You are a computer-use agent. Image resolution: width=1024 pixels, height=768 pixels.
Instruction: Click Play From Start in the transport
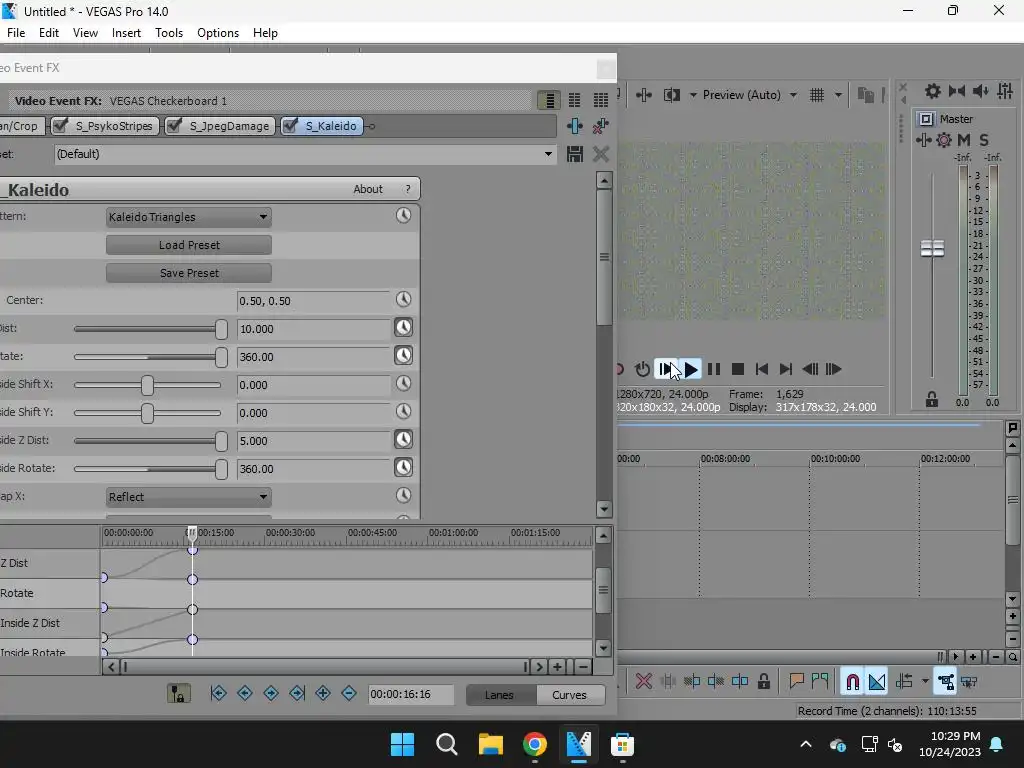pos(666,369)
